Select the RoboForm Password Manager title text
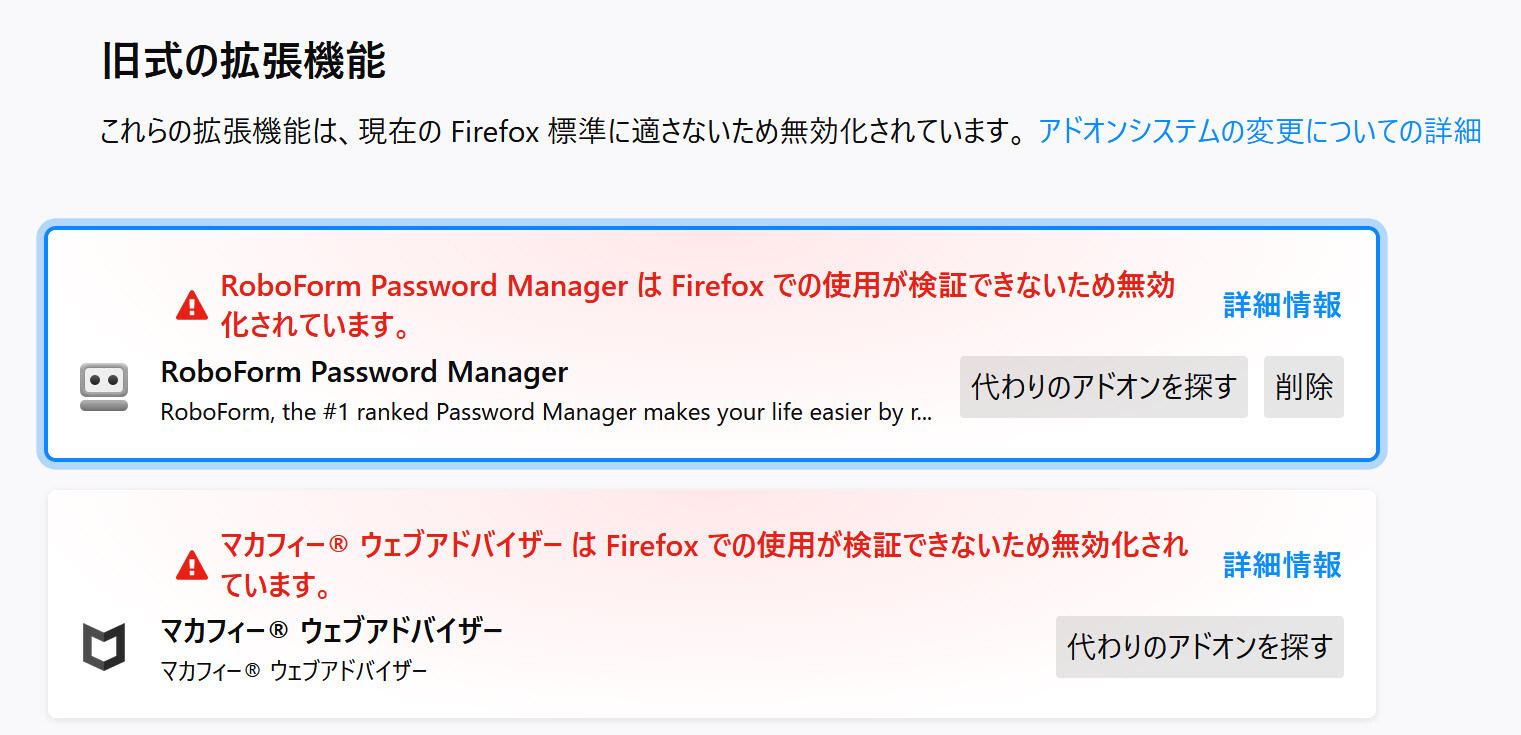Screen dimensions: 1521x735 (x=364, y=372)
